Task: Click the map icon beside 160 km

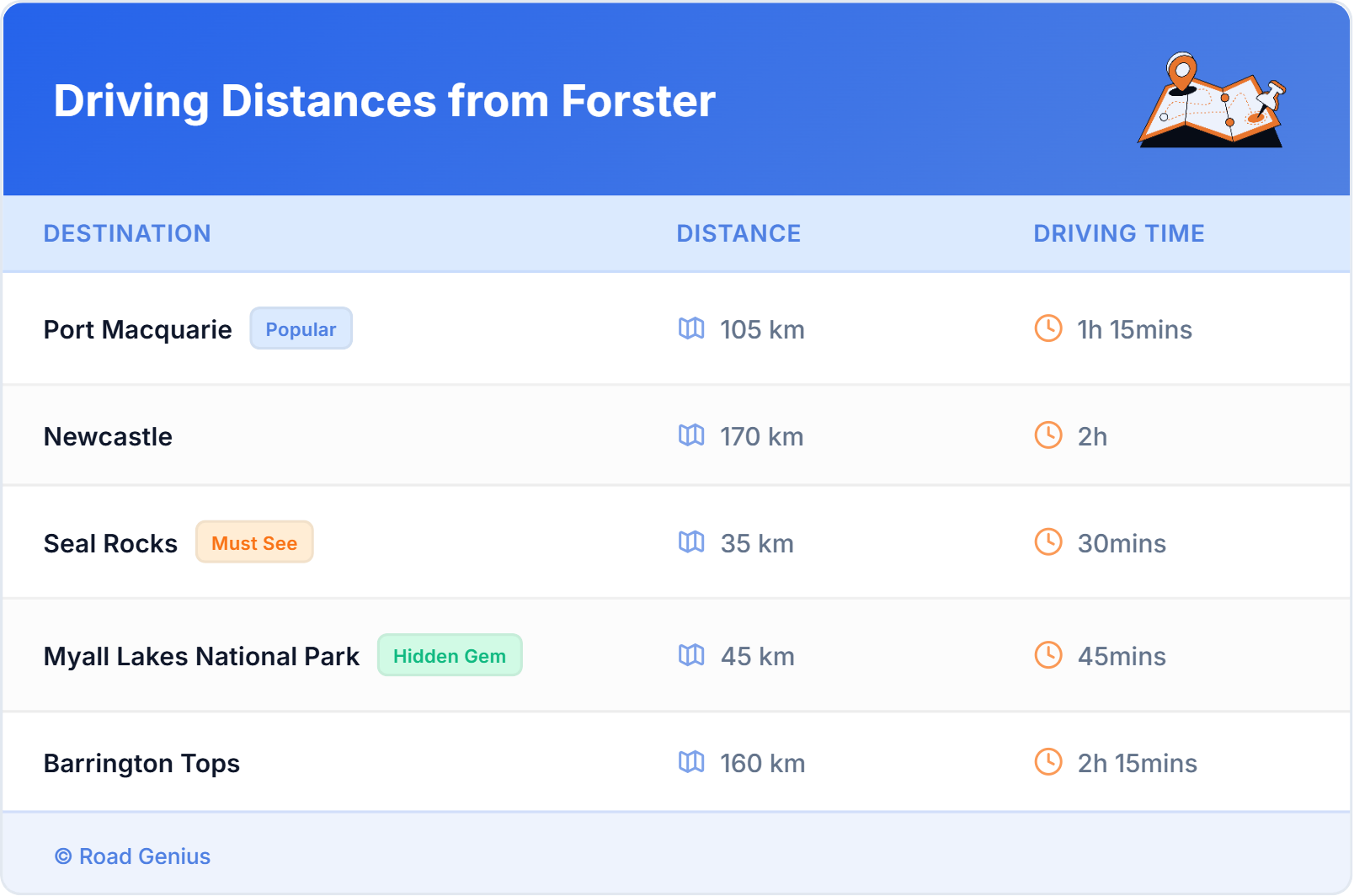Action: point(691,762)
